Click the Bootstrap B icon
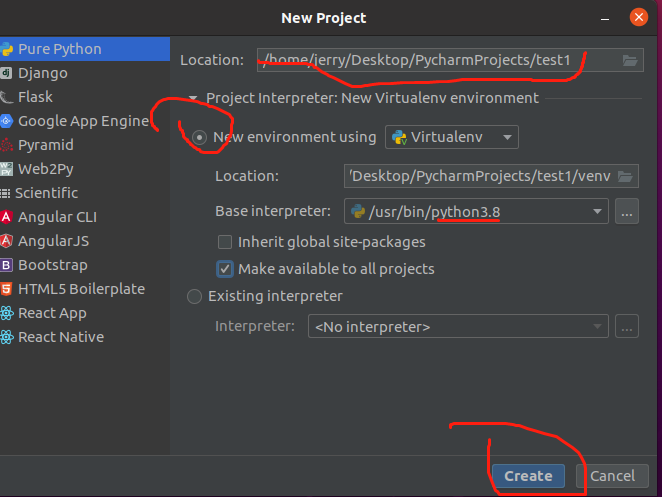 click(x=6, y=265)
